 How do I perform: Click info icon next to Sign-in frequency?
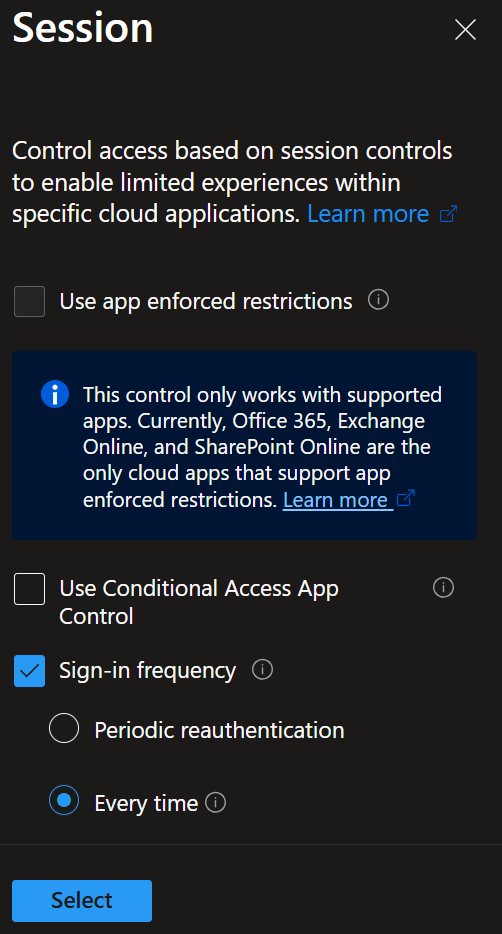[x=262, y=670]
